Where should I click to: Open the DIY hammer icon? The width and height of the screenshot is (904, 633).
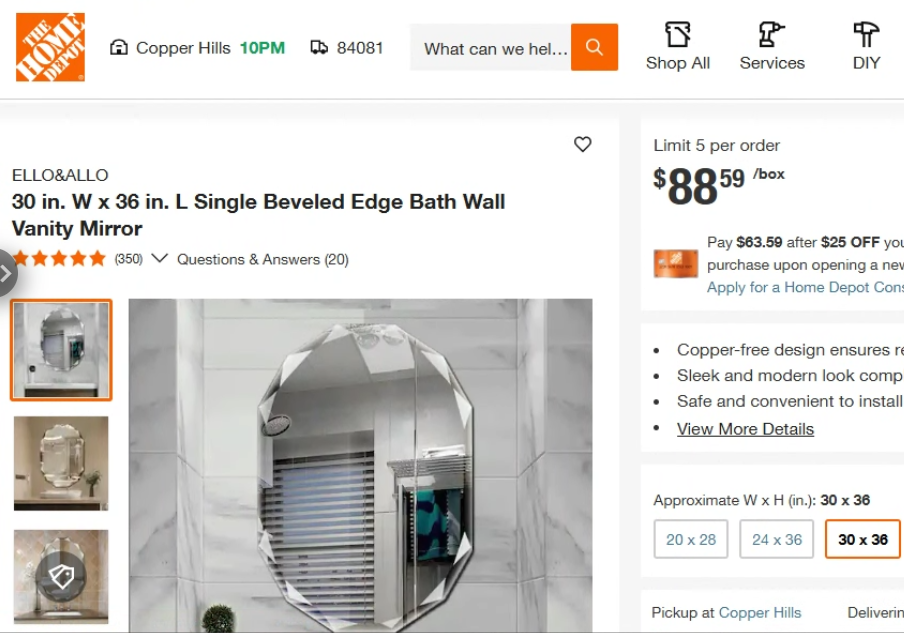pyautogui.click(x=866, y=35)
